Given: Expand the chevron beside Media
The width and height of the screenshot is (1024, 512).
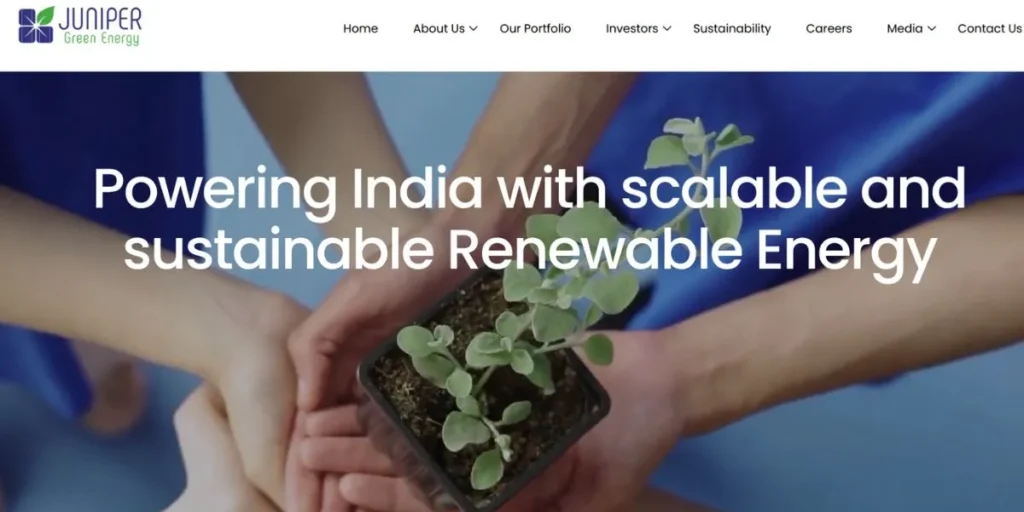Looking at the screenshot, I should (x=932, y=29).
